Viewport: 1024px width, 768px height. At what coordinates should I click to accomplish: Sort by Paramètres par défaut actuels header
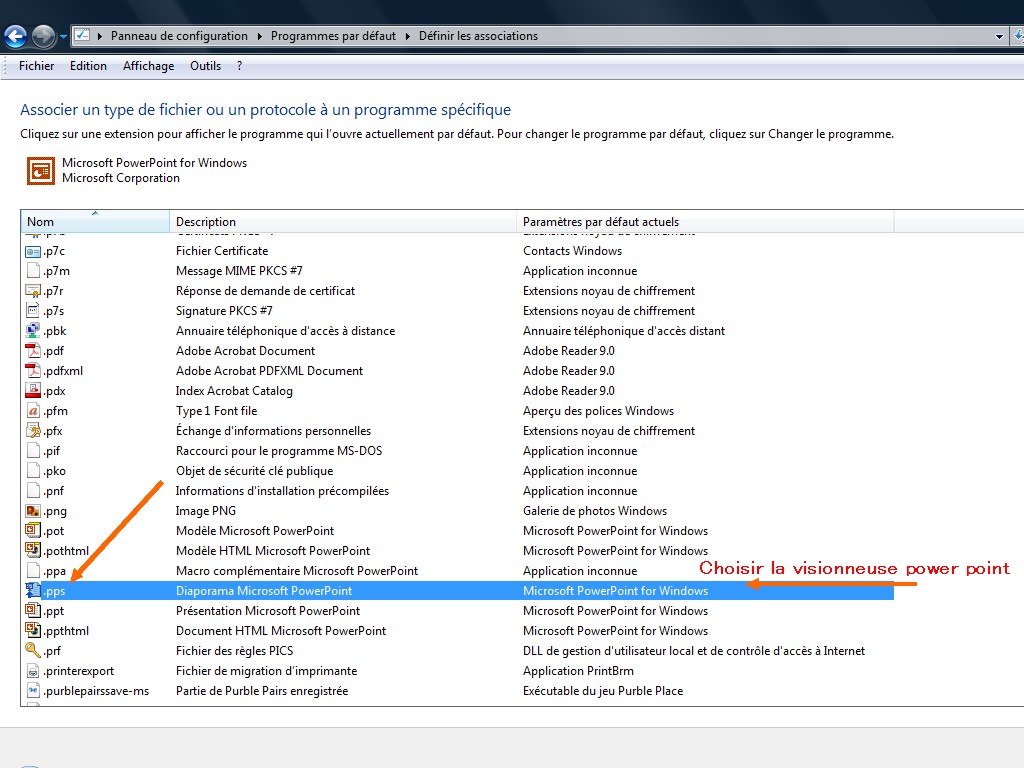(x=705, y=221)
